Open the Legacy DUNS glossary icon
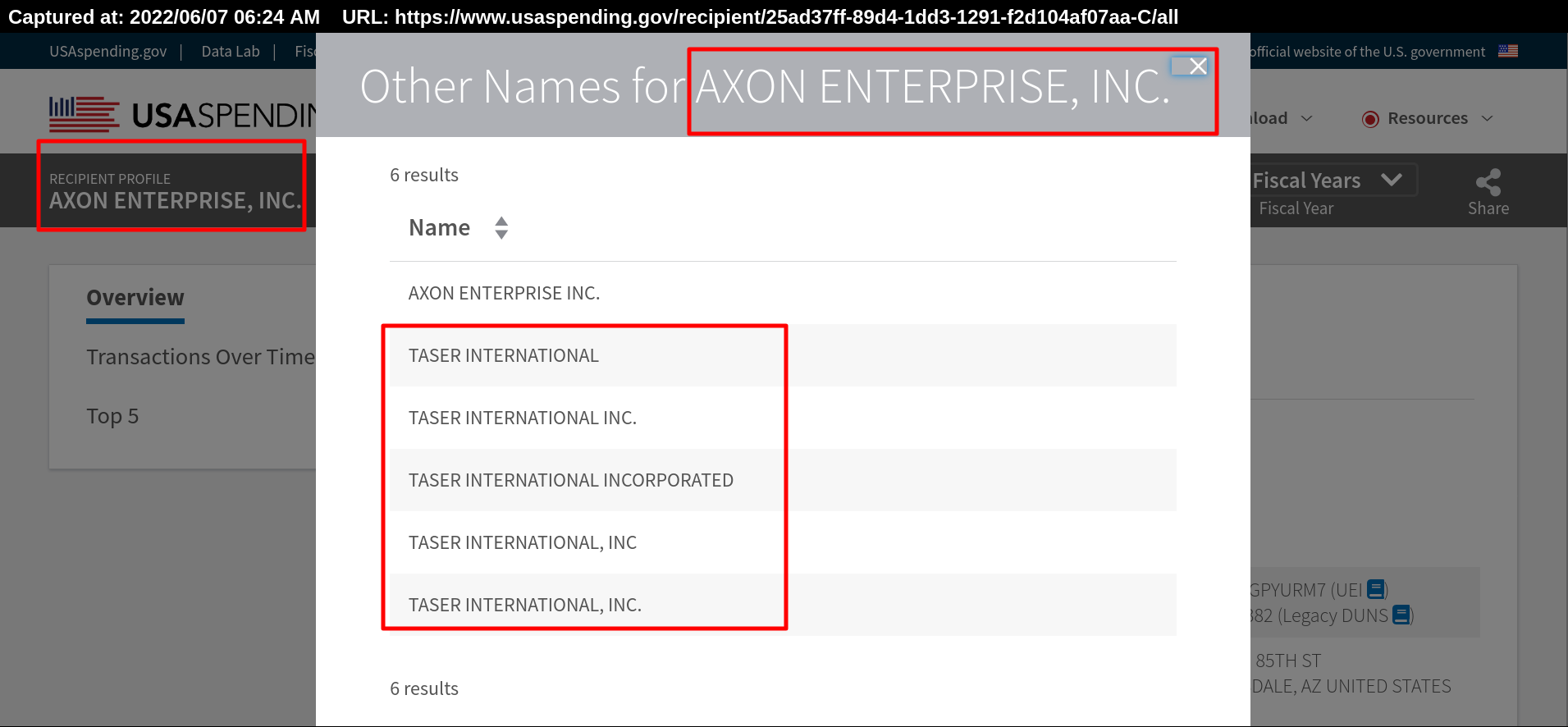Image resolution: width=1568 pixels, height=727 pixels. 1401,615
